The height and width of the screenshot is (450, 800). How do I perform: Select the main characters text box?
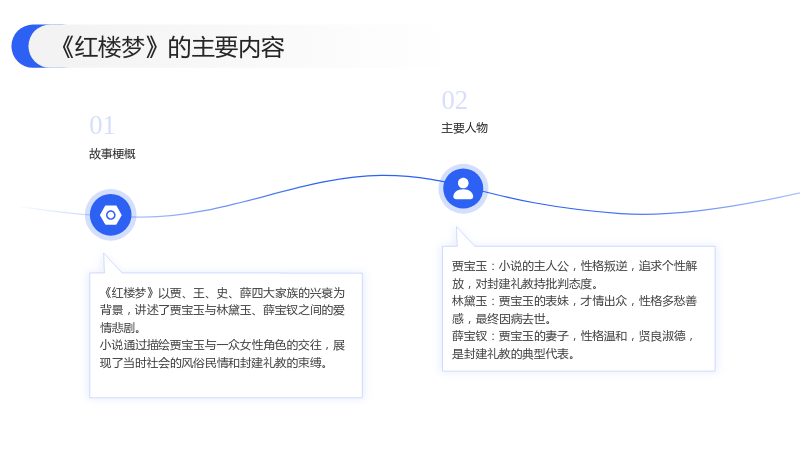[579, 309]
